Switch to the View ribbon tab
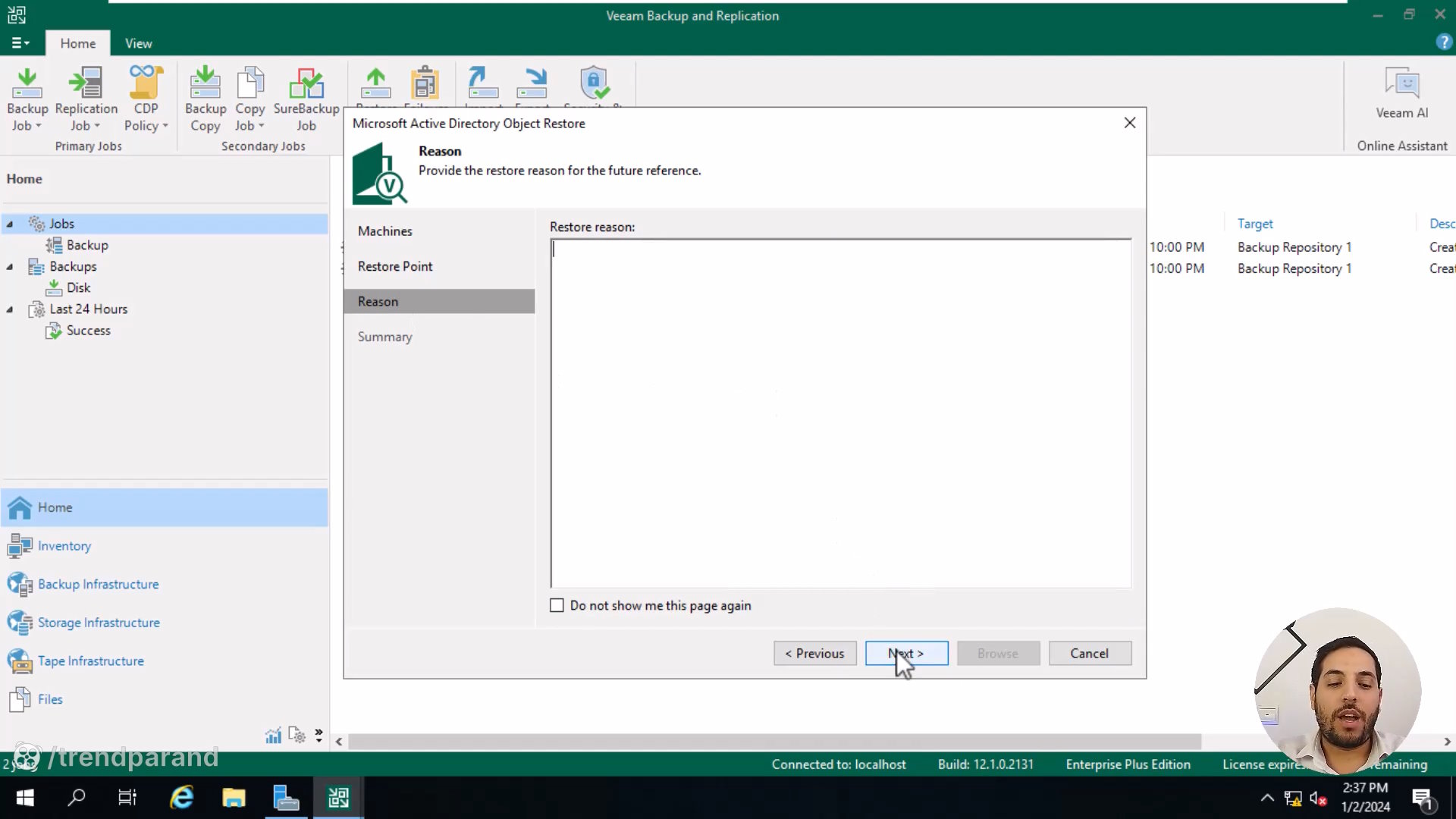 pos(138,43)
